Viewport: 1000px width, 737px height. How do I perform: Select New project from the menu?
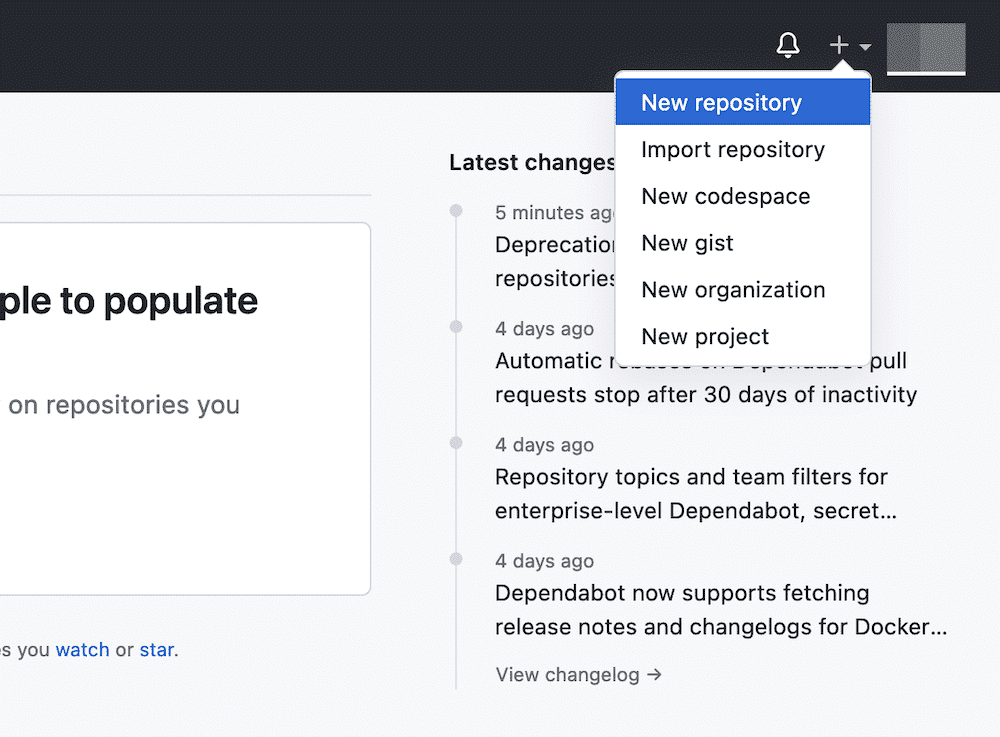point(704,336)
